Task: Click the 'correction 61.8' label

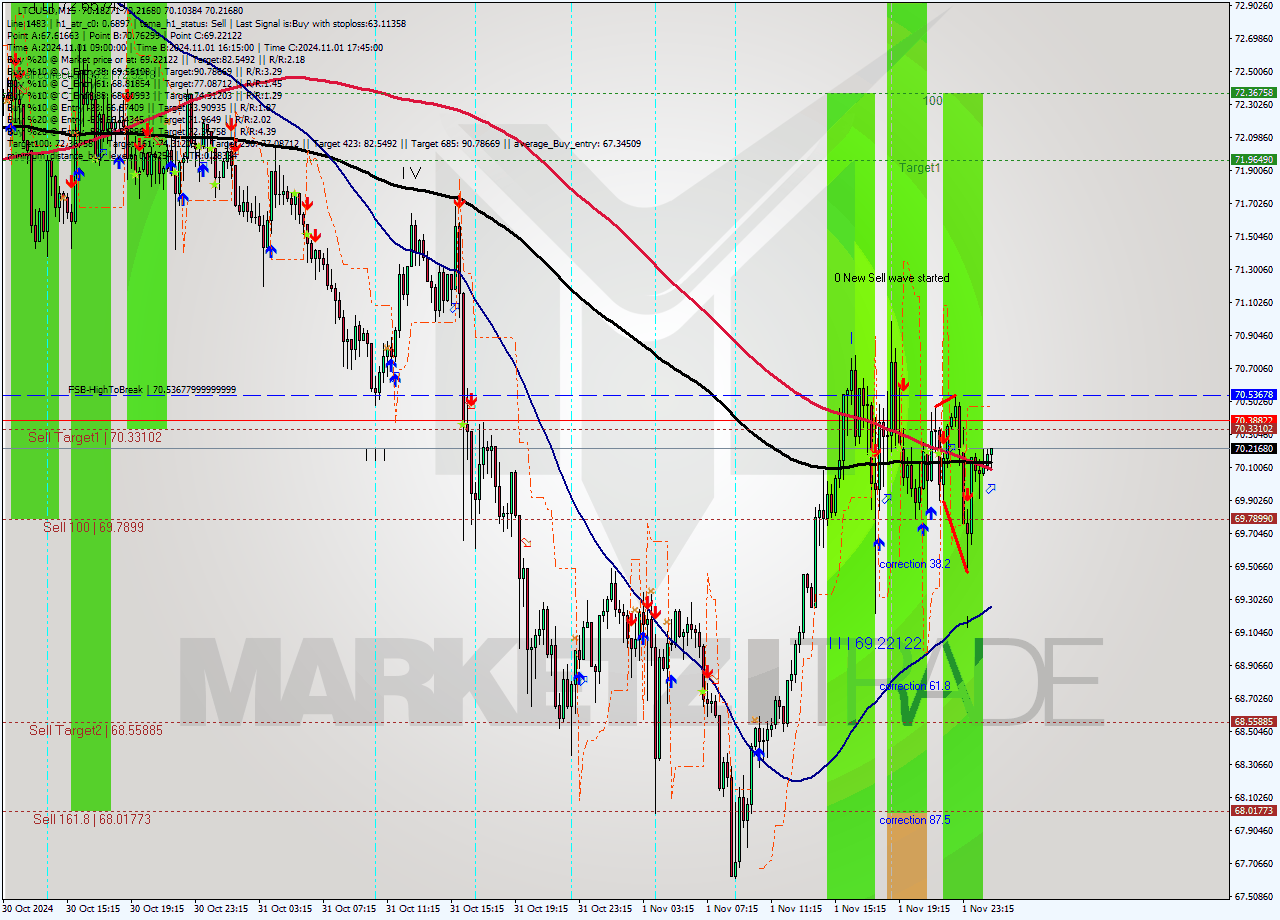Action: point(915,686)
